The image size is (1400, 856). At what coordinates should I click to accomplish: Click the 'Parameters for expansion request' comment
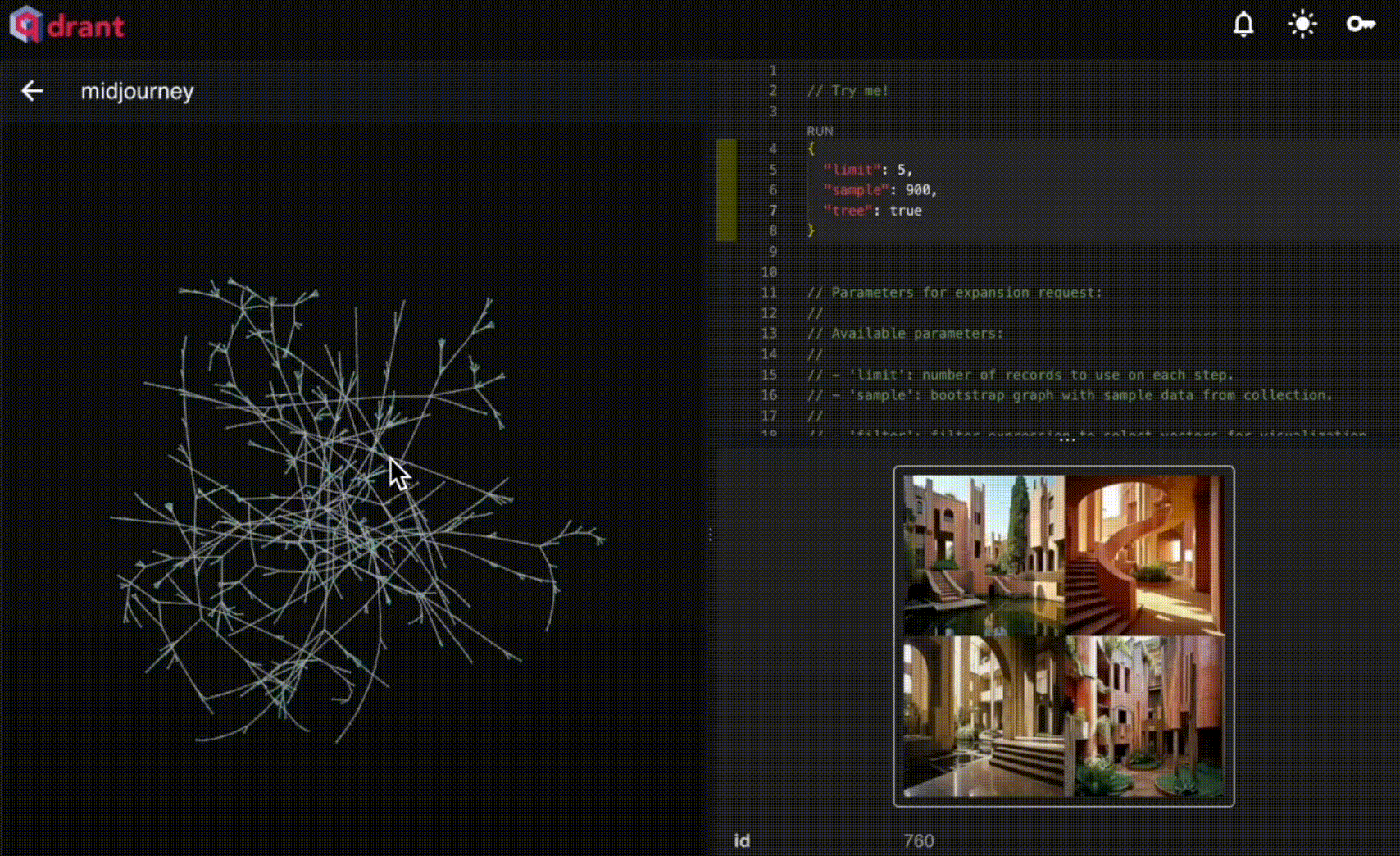click(x=954, y=293)
